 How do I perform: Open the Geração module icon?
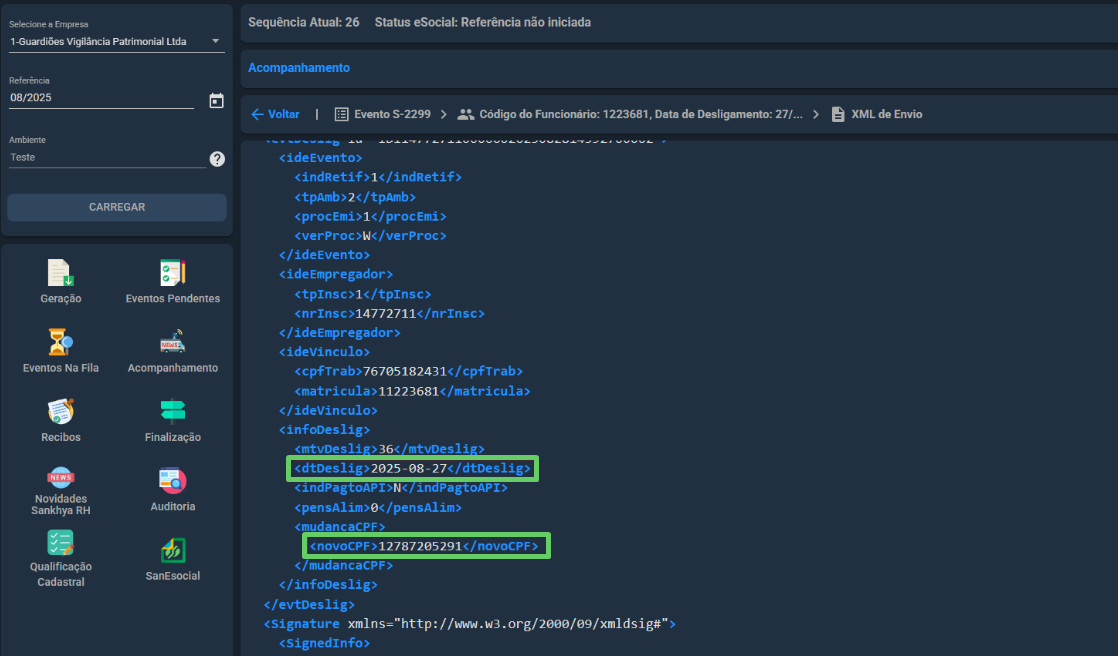coord(61,272)
